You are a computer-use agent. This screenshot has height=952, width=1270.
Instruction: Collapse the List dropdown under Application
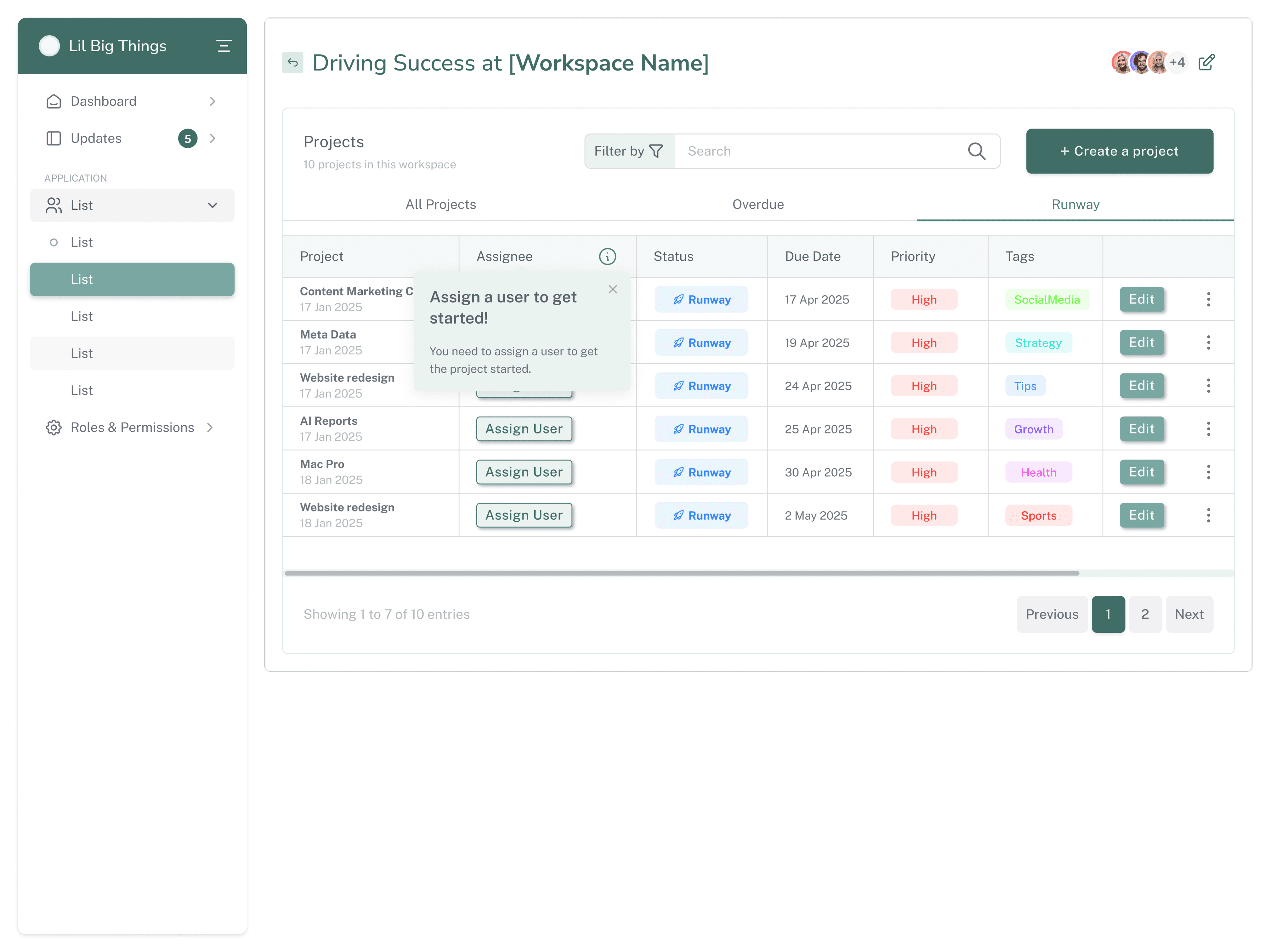(x=212, y=205)
